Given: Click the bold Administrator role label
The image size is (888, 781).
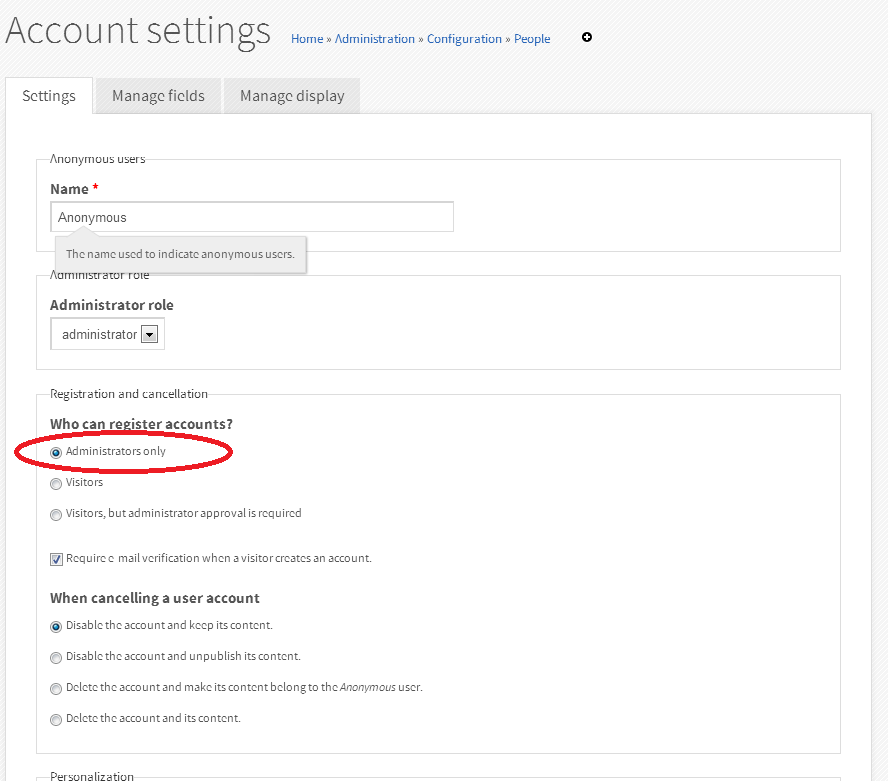Looking at the screenshot, I should pyautogui.click(x=112, y=305).
